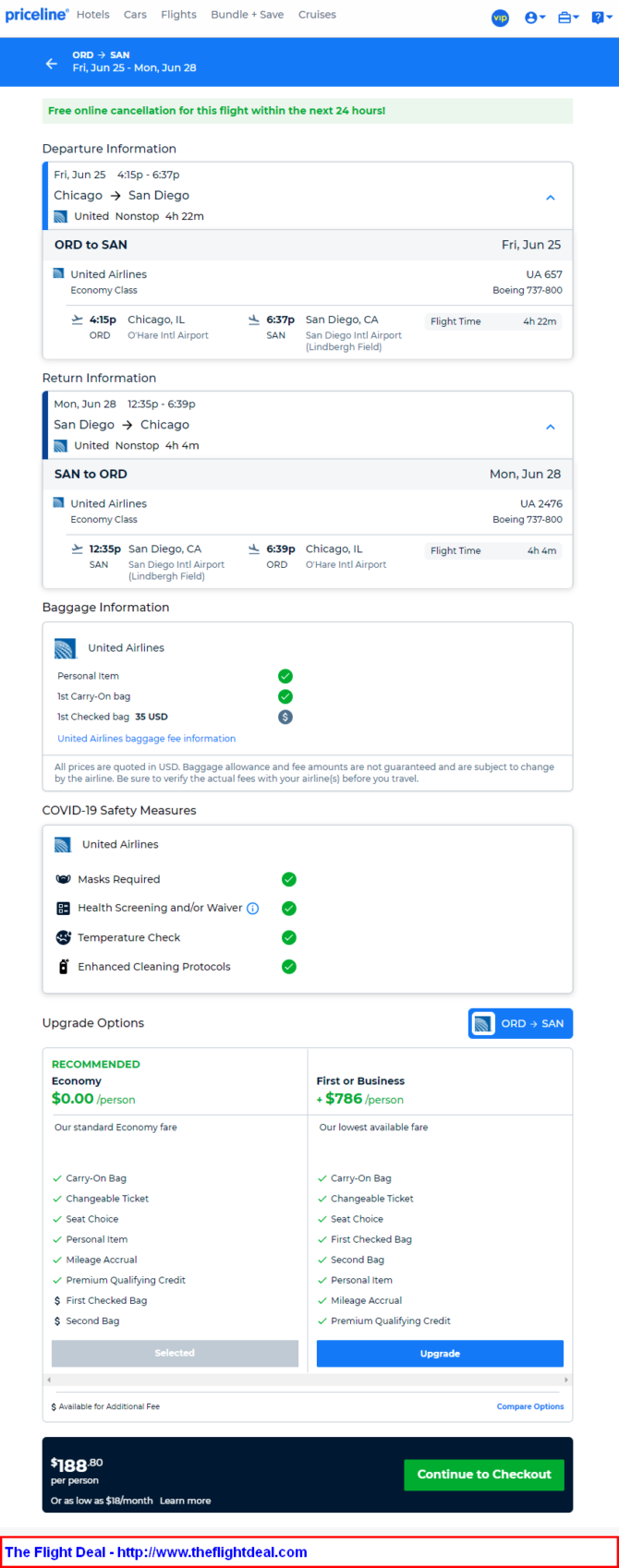Click the Masks Required green checkmark

click(289, 879)
